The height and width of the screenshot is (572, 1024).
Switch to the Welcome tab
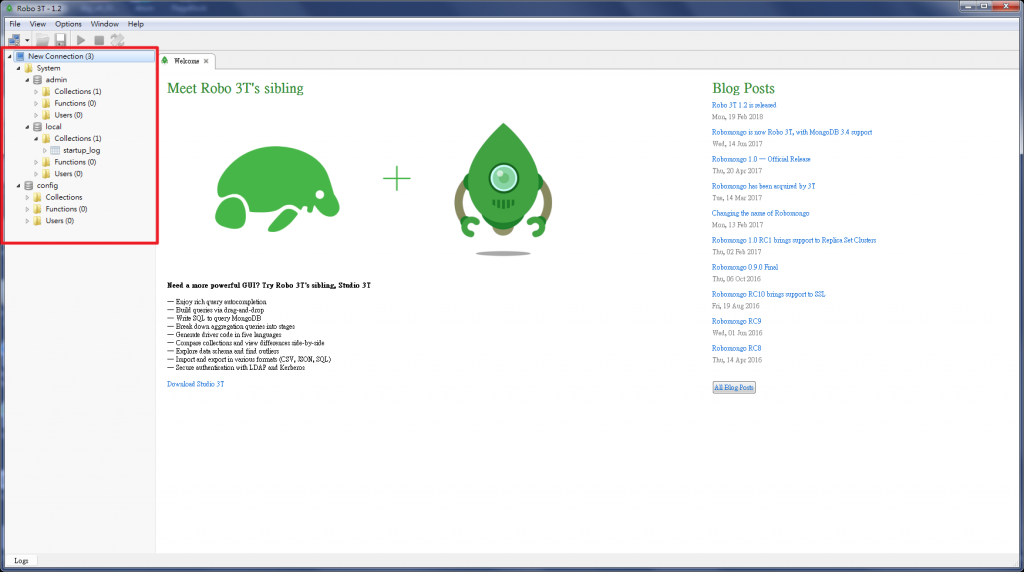click(186, 61)
